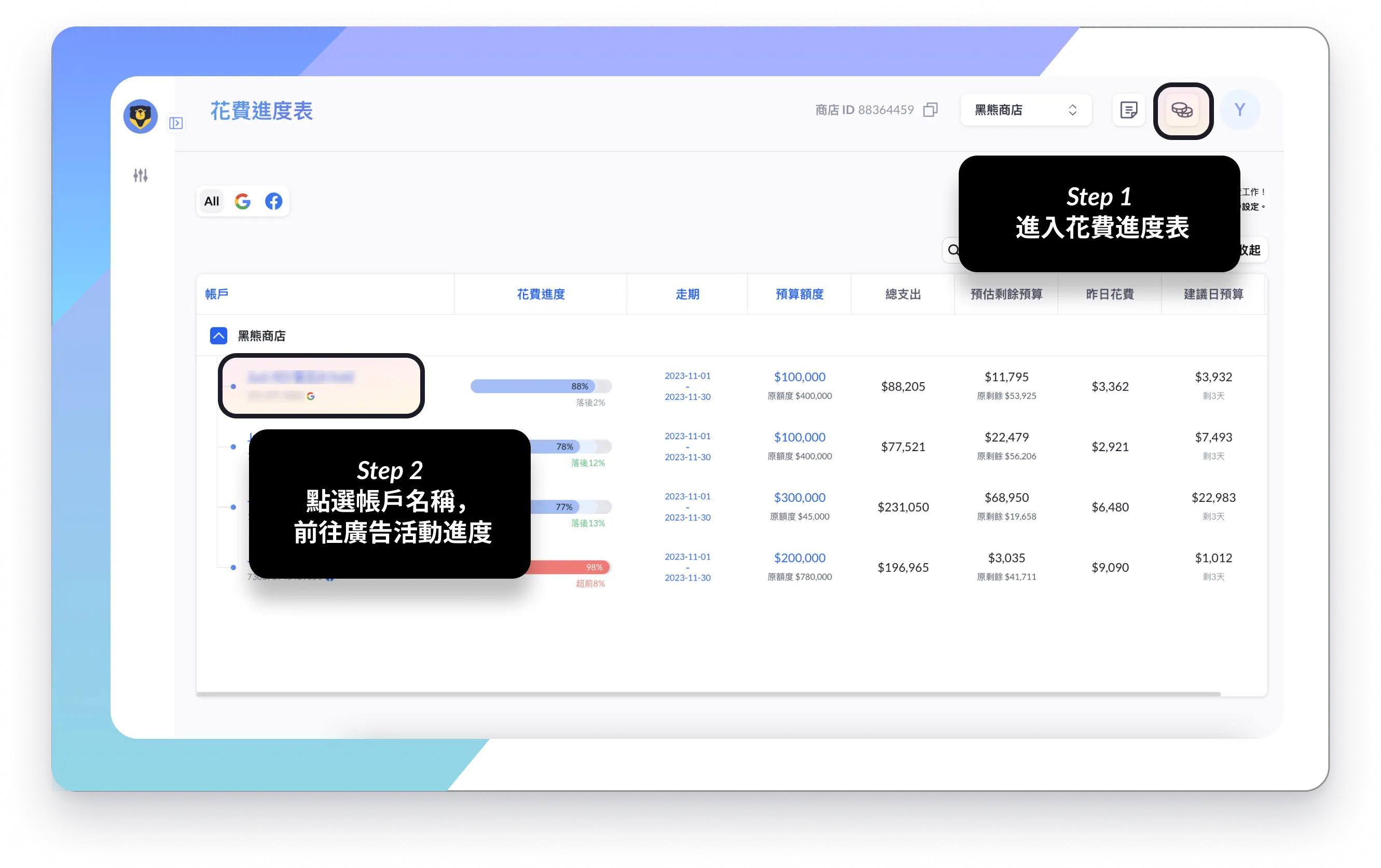Open the sliders settings icon in sidebar
This screenshot has width=1381, height=868.
tap(141, 175)
